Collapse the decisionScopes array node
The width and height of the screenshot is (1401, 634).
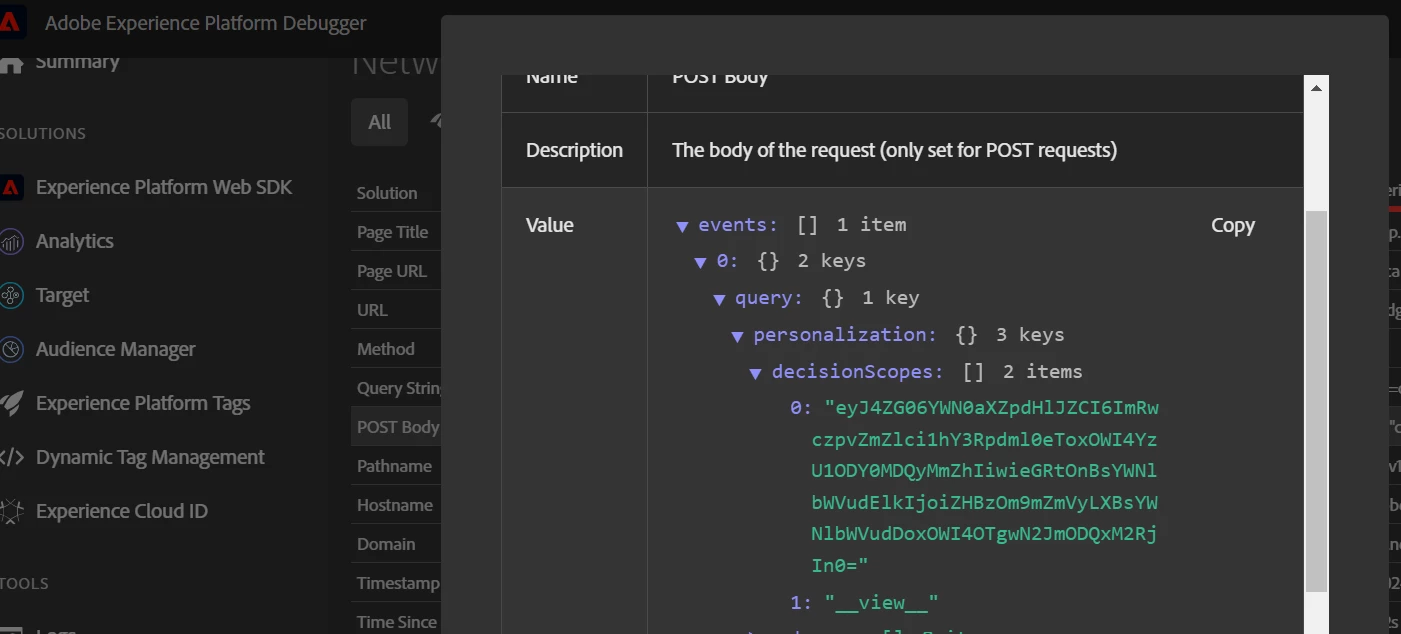756,373
